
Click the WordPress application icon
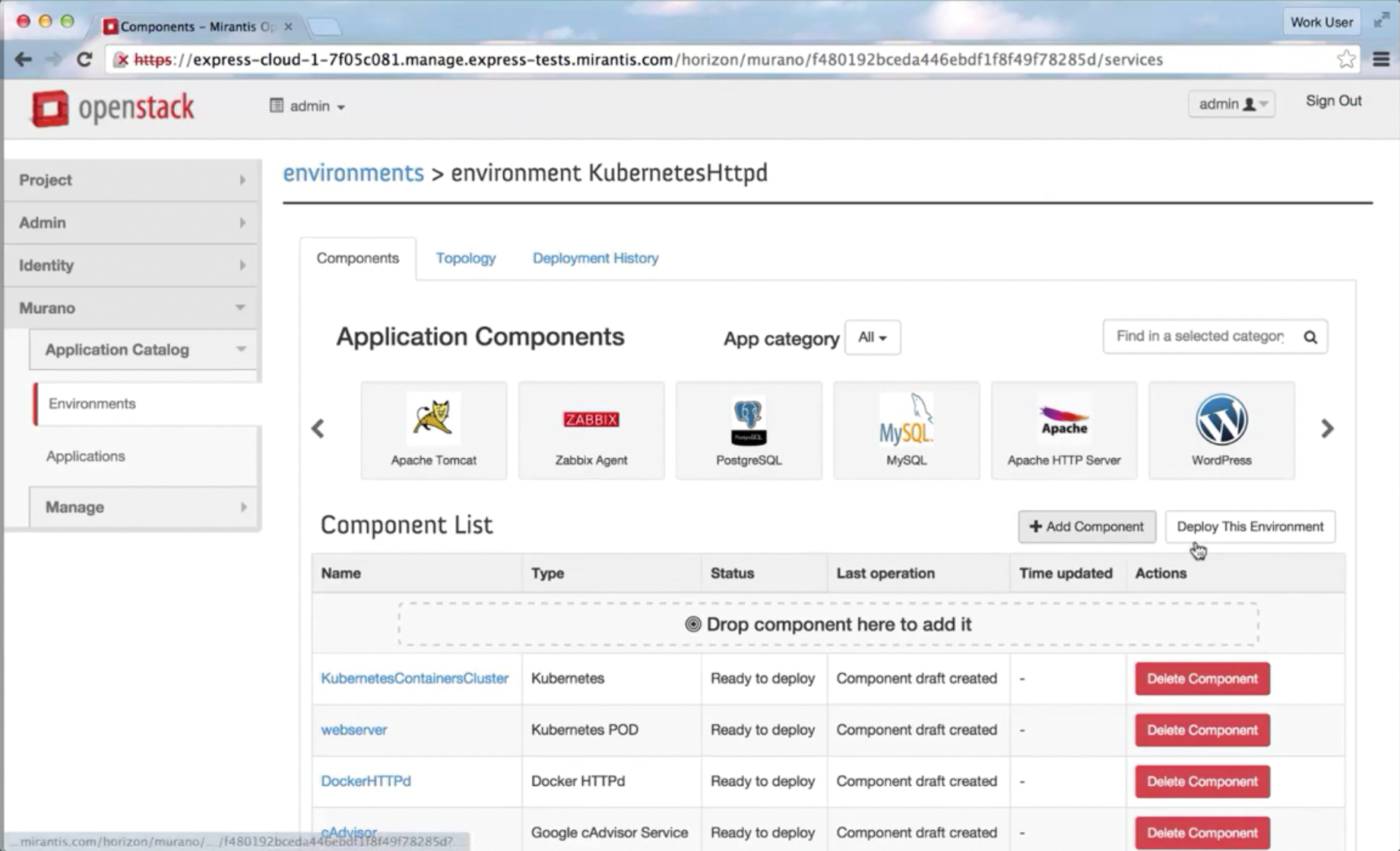pos(1221,419)
